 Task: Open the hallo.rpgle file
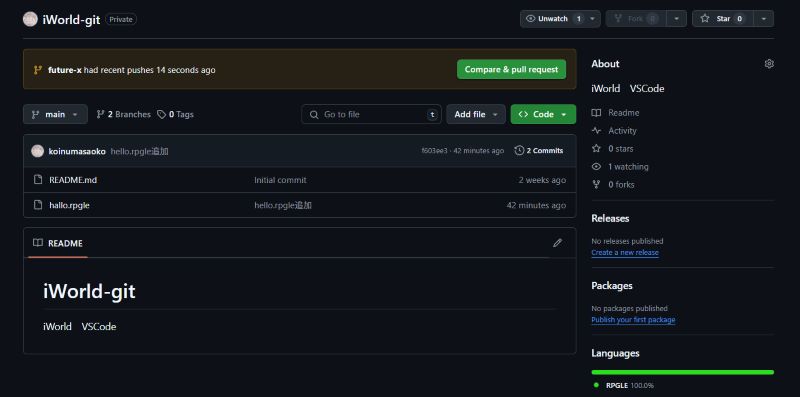(69, 205)
